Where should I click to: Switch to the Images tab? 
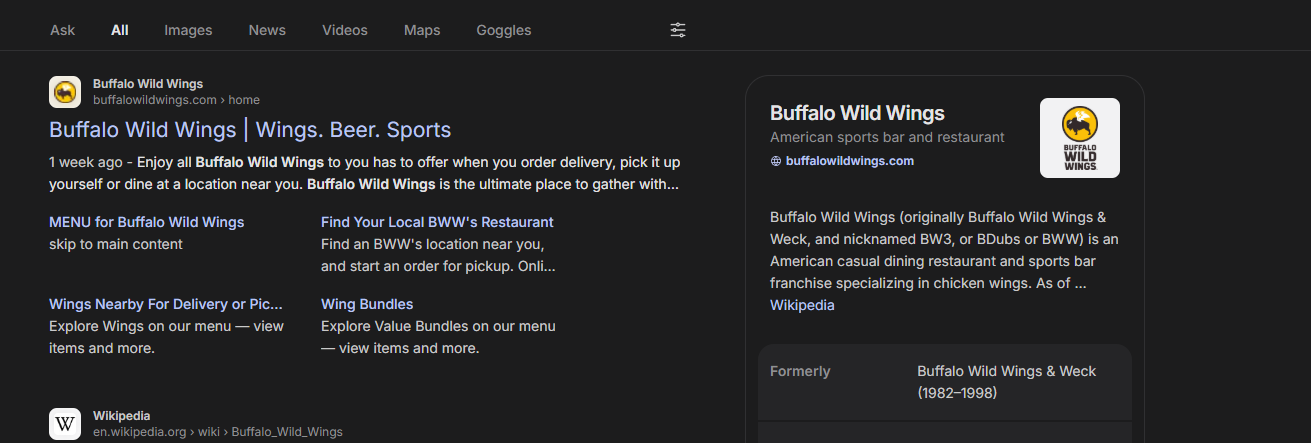tap(188, 30)
